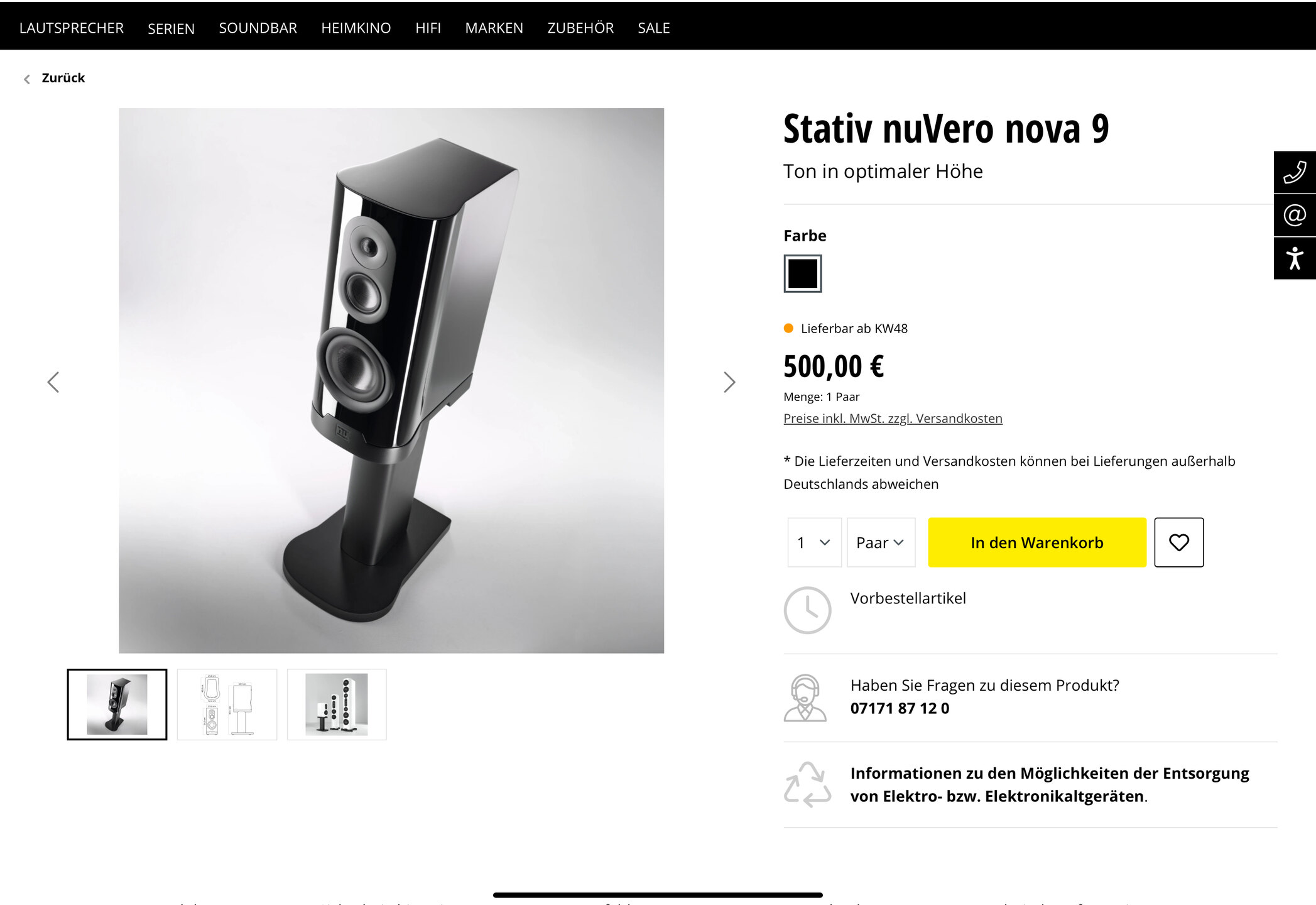Select the speaker lineup thumbnail
The image size is (1316, 905).
coord(337,705)
